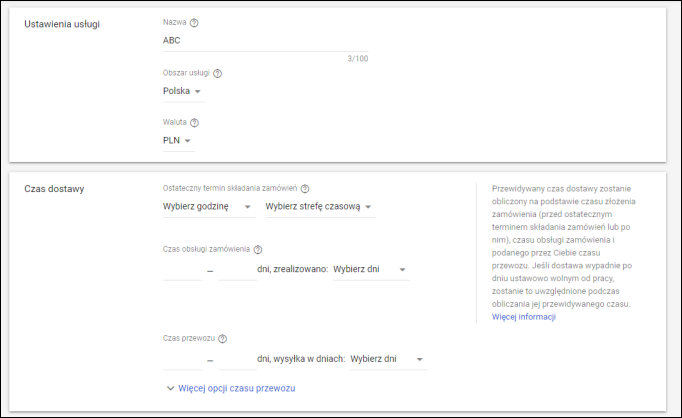Click the Nazwa field containing ABC
The height and width of the screenshot is (418, 682).
(x=264, y=41)
